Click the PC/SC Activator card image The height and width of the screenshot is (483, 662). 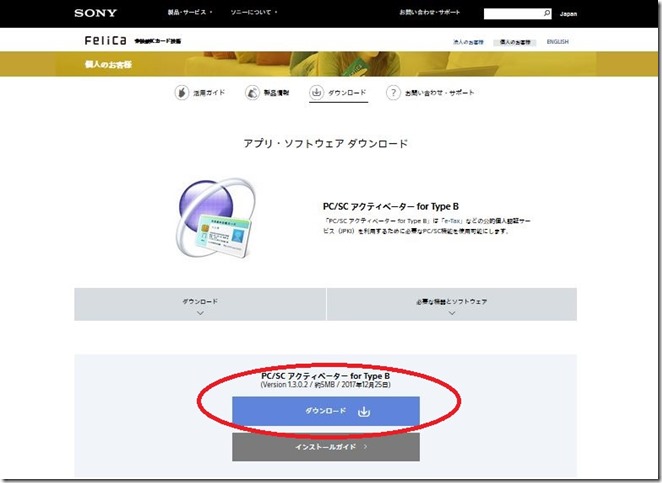point(216,219)
